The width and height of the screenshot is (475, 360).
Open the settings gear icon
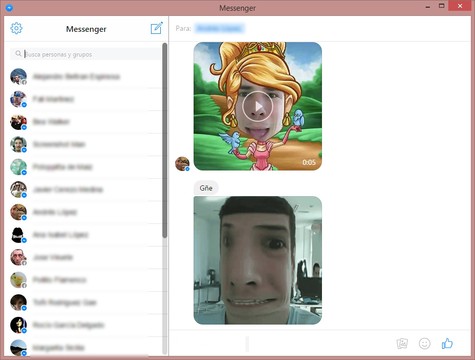tap(16, 28)
